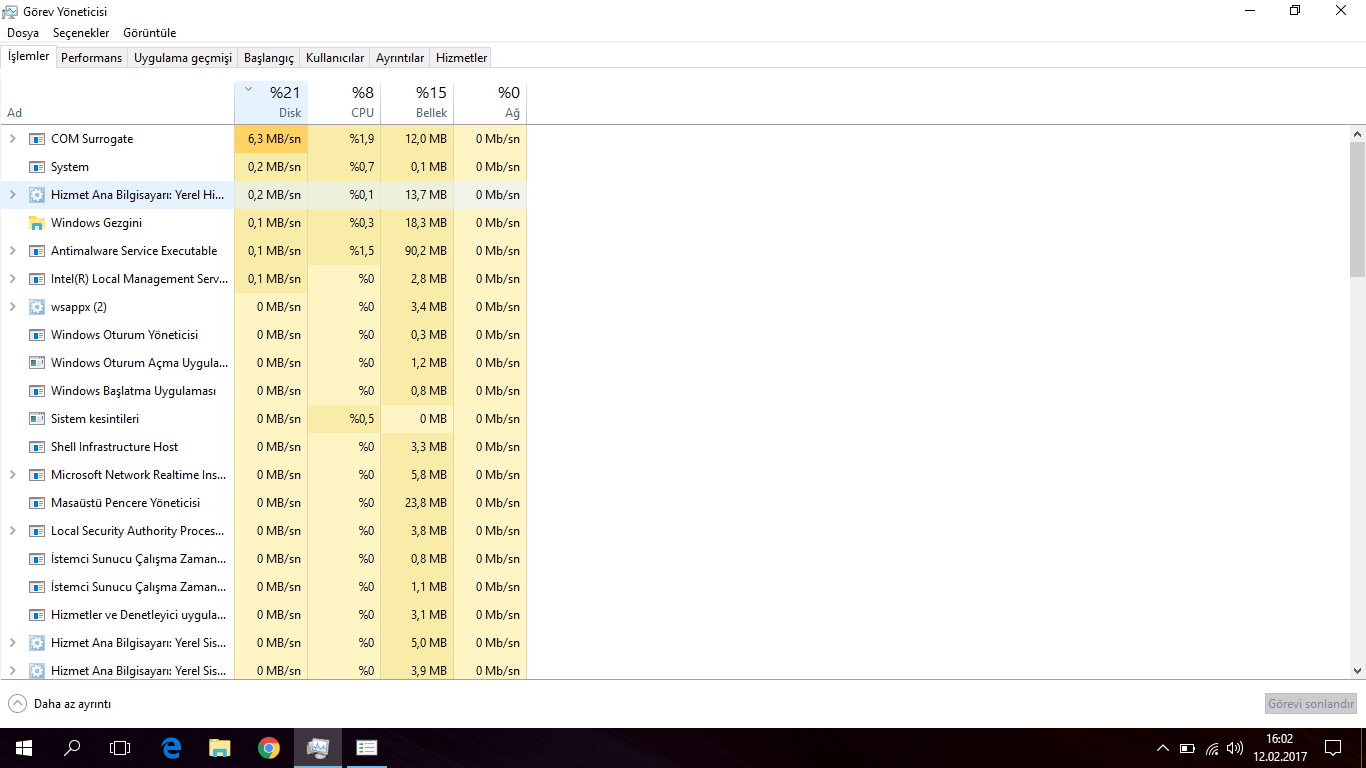
Task: Click the scrollbar down arrow
Action: point(1357,671)
